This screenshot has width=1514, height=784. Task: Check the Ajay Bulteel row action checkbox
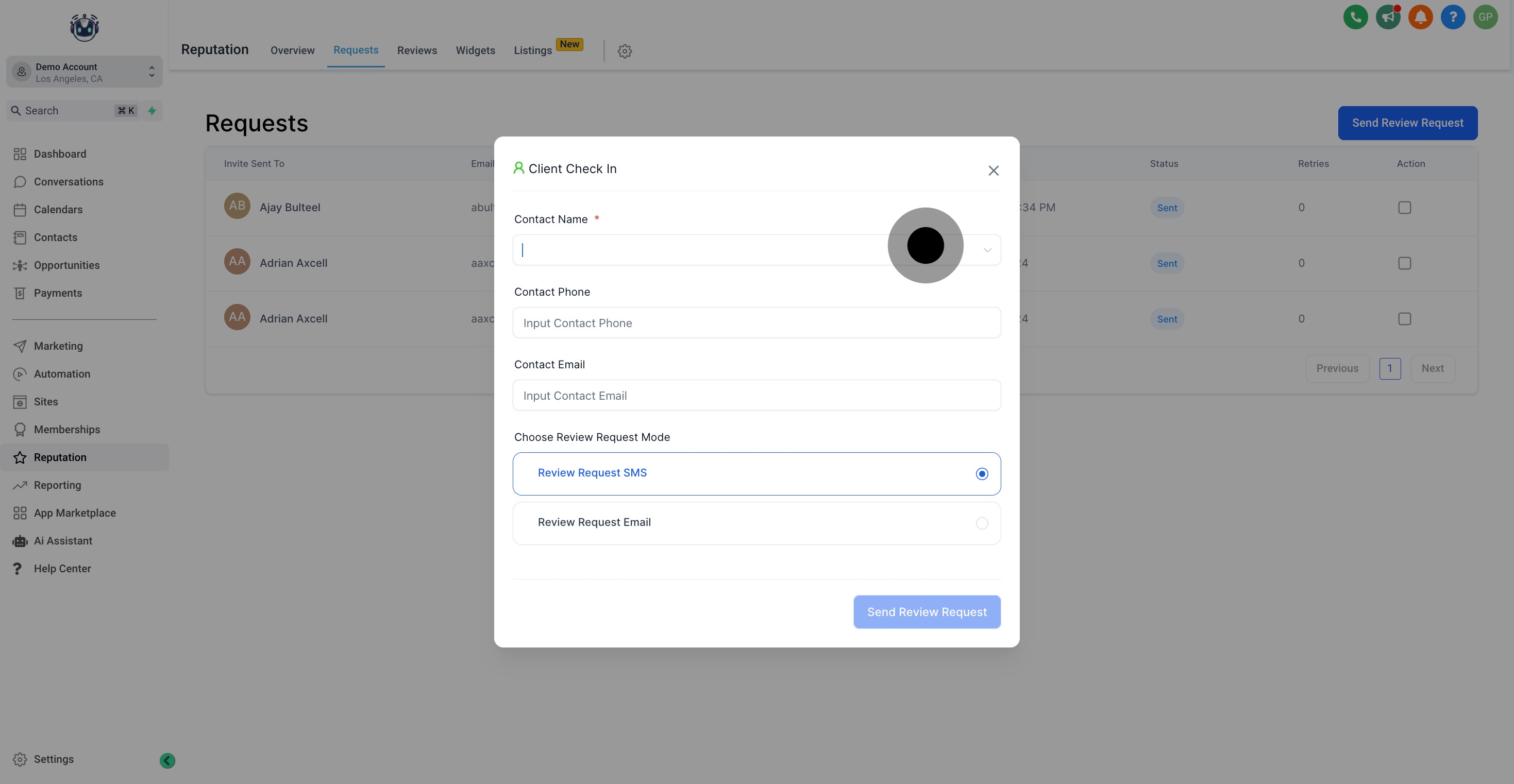pyautogui.click(x=1404, y=208)
